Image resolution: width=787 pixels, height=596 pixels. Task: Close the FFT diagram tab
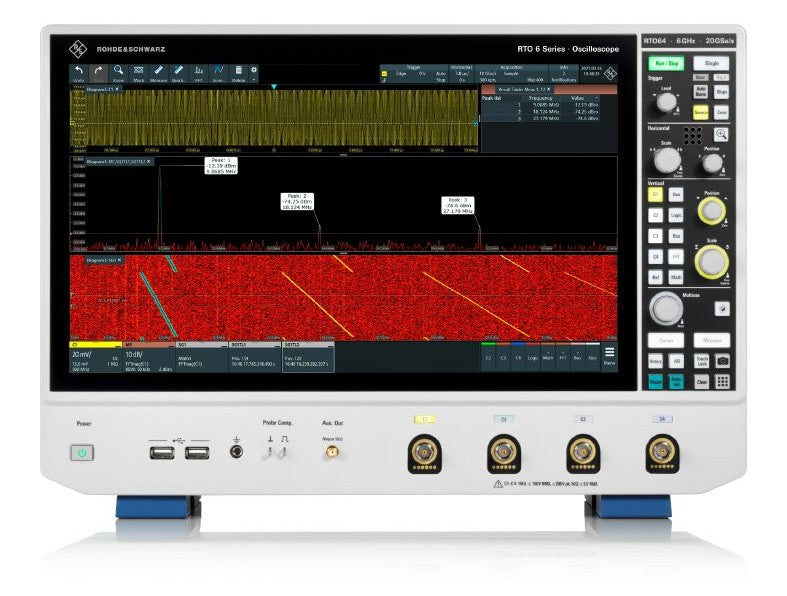[149, 162]
